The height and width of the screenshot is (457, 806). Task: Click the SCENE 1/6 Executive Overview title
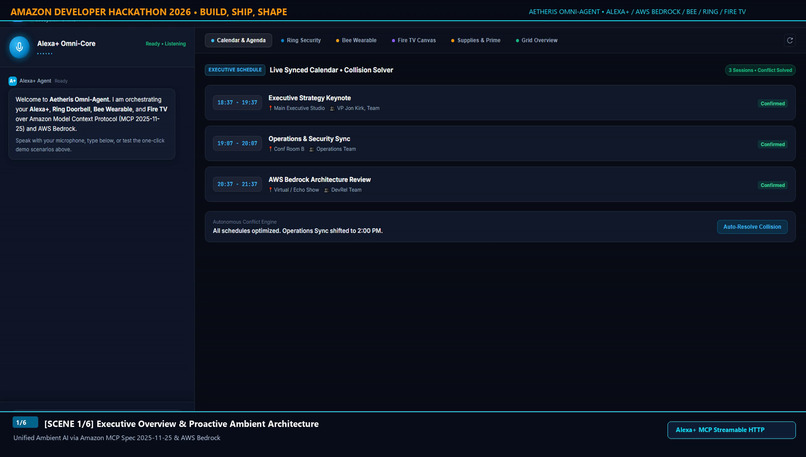(x=181, y=424)
